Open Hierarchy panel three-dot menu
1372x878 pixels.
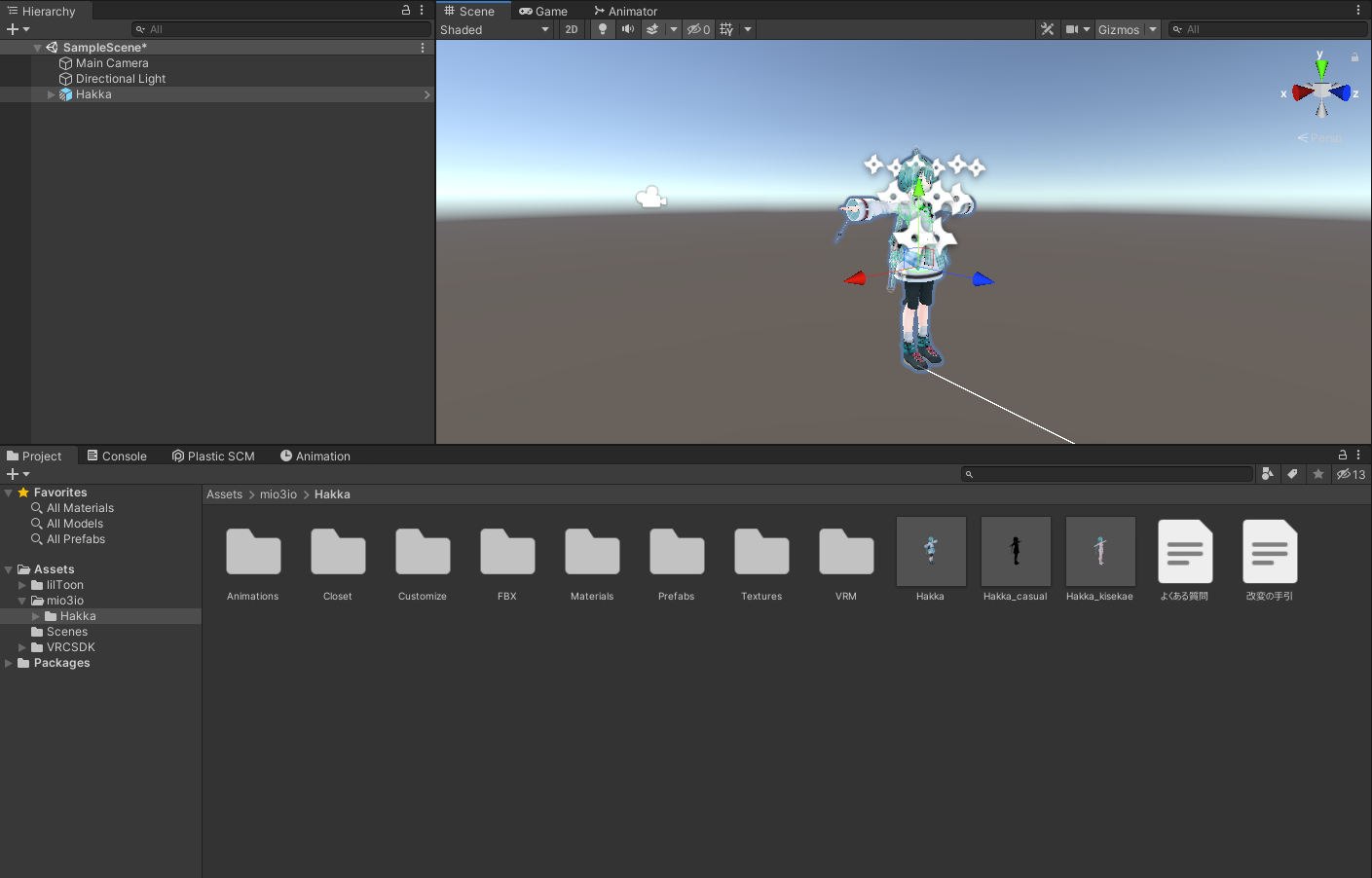click(422, 10)
